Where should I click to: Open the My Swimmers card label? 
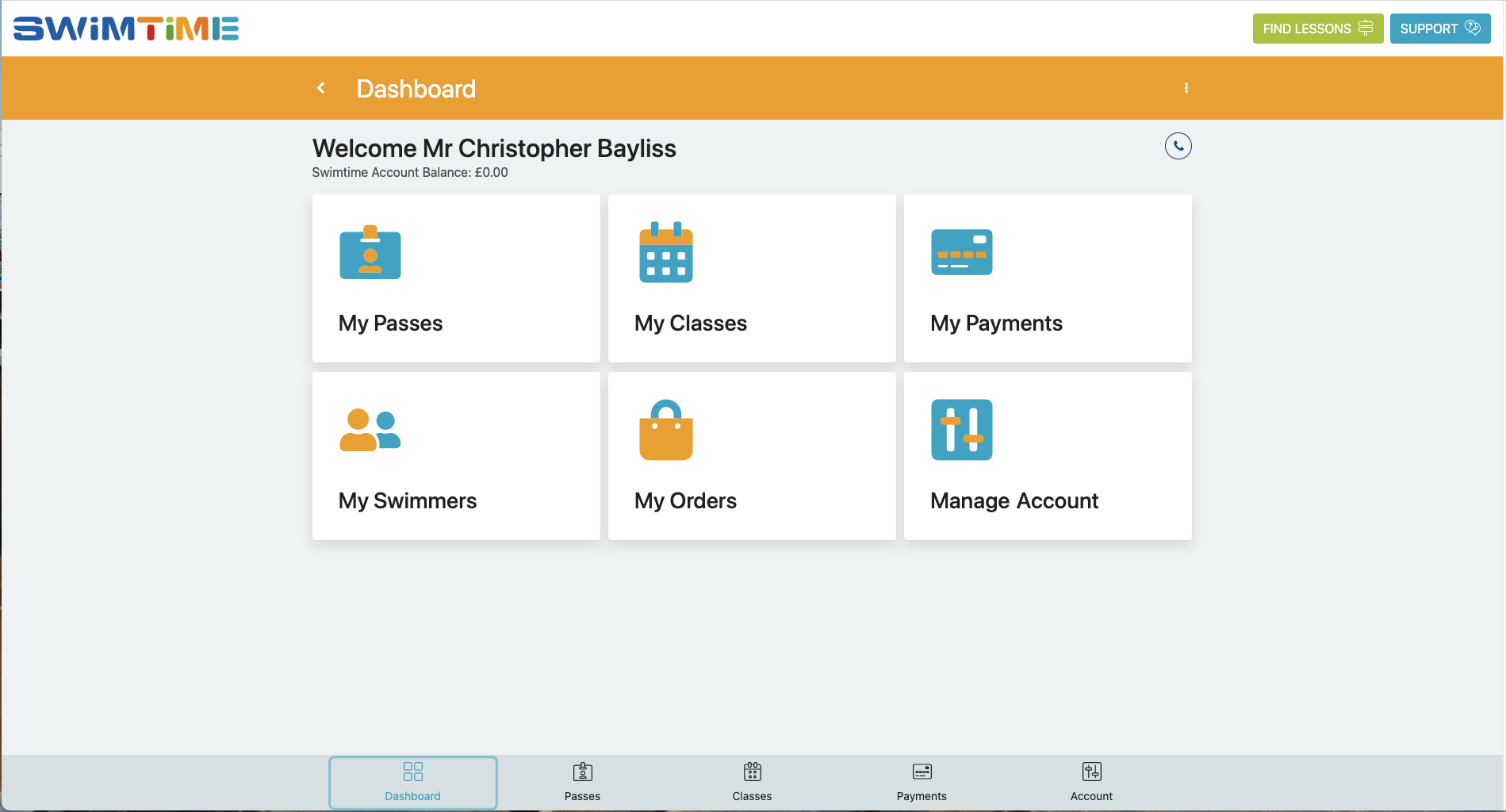click(408, 501)
